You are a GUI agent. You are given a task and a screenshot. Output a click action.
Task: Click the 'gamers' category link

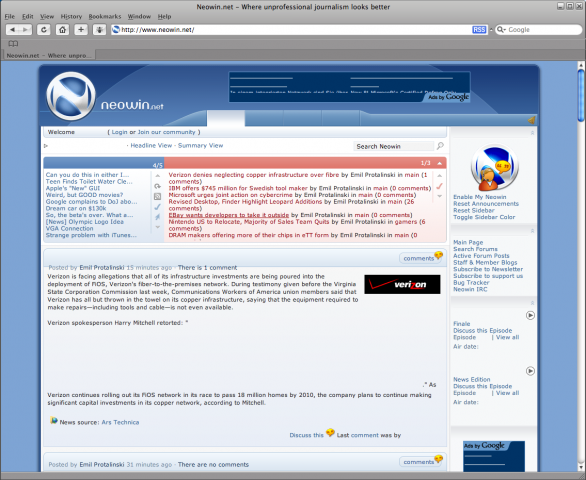tap(405, 222)
